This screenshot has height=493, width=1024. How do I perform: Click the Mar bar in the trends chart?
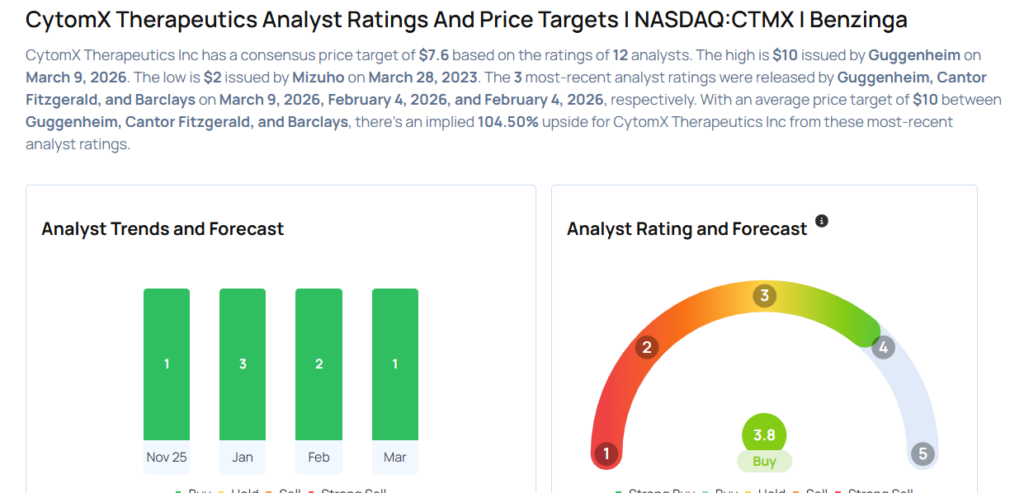(x=395, y=364)
